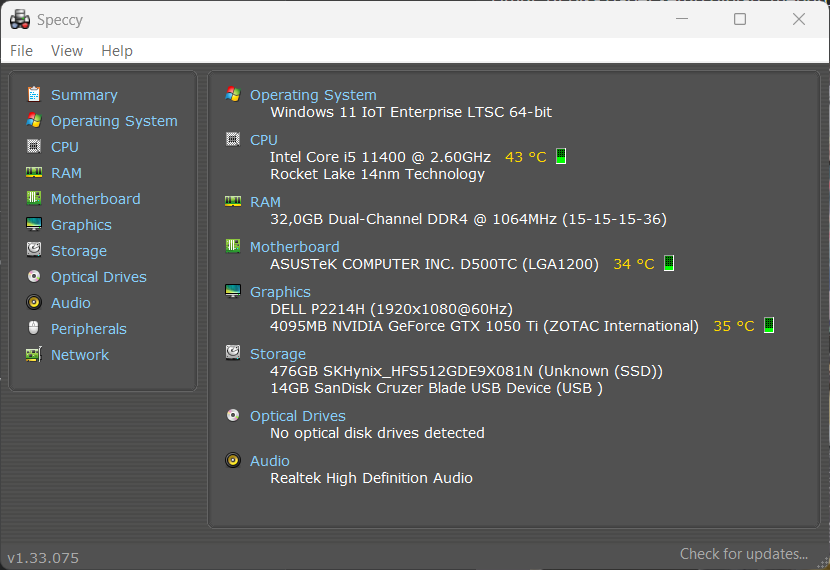
Task: Click the chip icon beside the CPU heading
Action: pos(233,139)
